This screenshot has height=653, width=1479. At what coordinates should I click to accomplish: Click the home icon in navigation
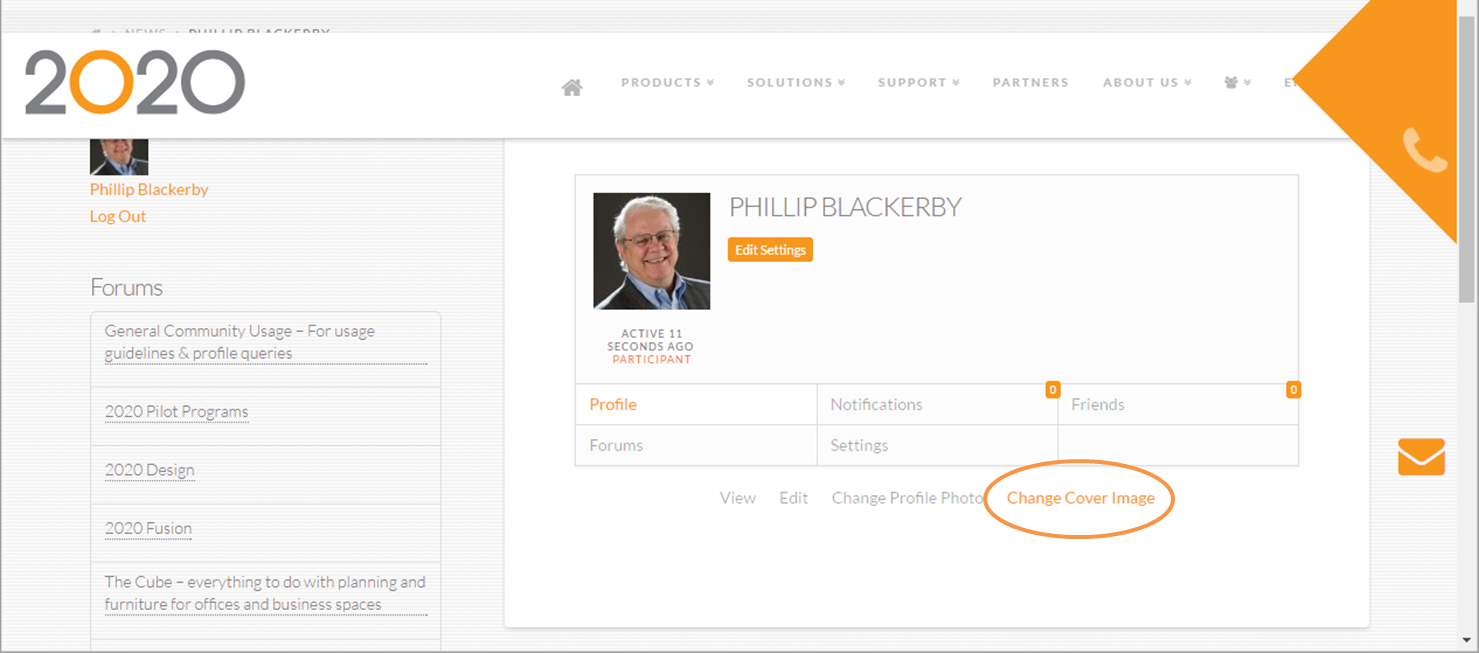coord(572,88)
